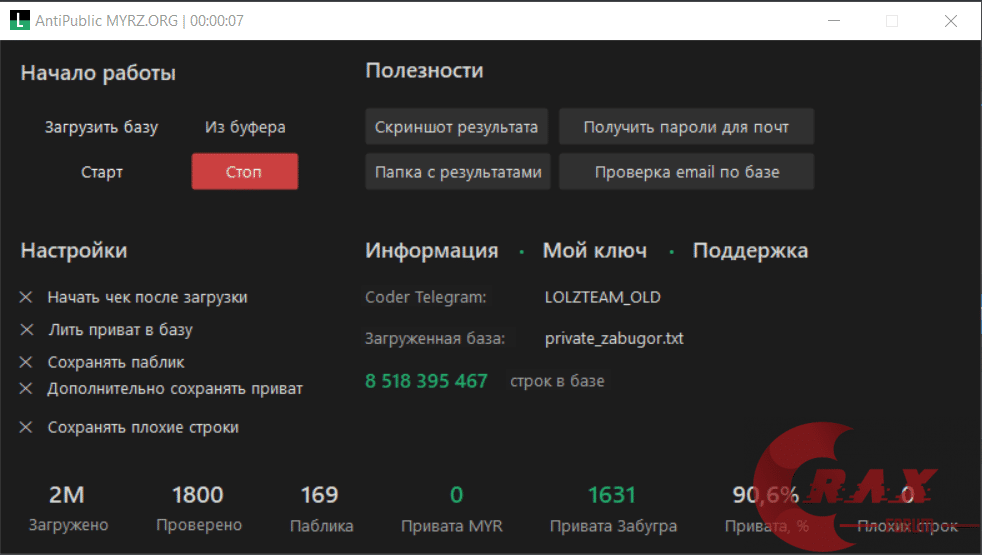The image size is (982, 555).
Task: Click the Загруженная база label
Action: coord(435,338)
